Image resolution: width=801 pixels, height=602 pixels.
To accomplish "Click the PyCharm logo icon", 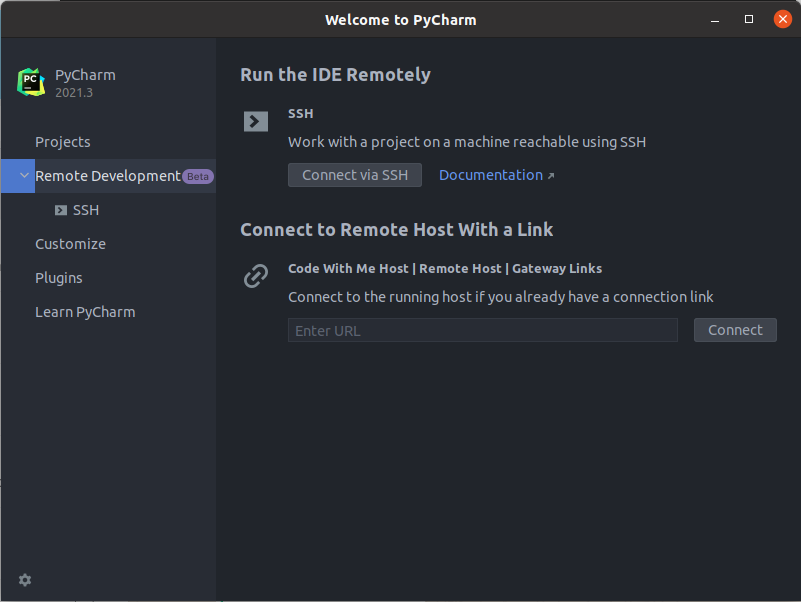I will coord(31,82).
